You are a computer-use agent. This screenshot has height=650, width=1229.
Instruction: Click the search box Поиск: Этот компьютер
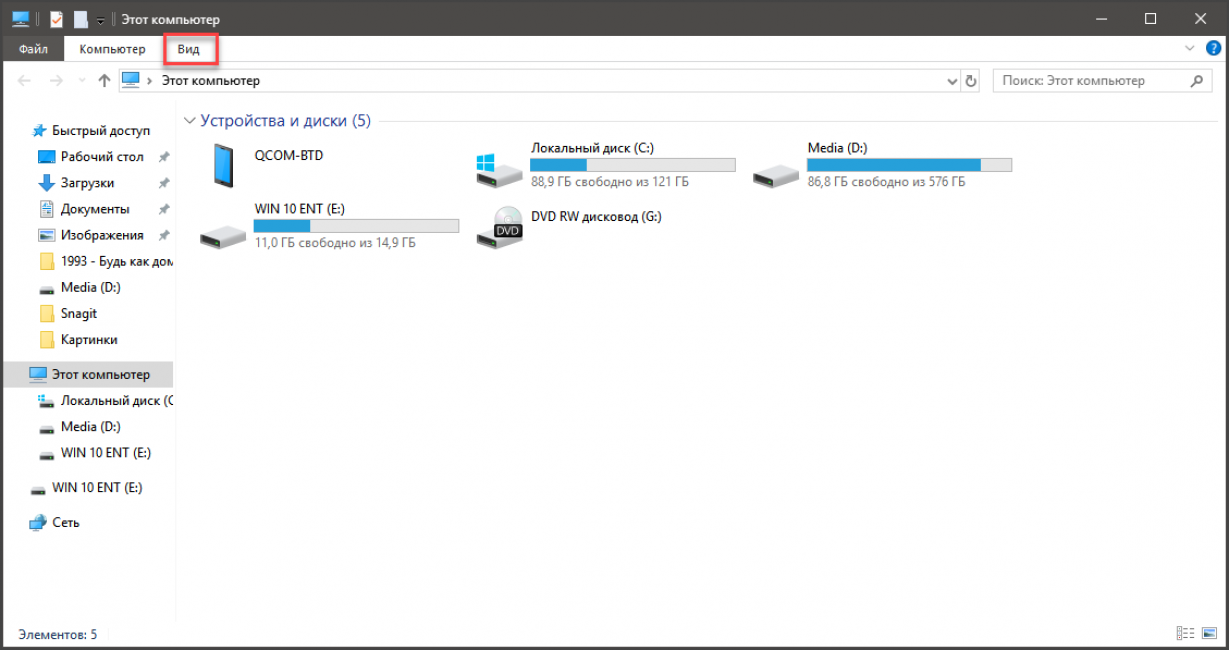point(1092,81)
